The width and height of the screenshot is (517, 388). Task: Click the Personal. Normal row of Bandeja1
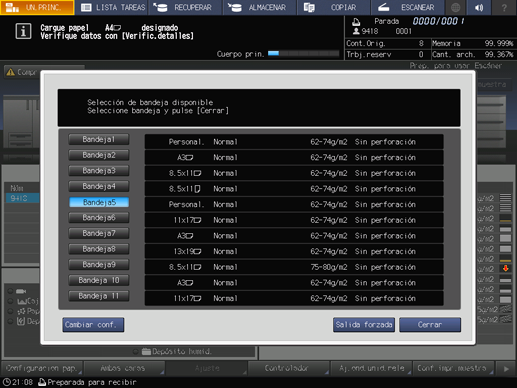tap(294, 142)
